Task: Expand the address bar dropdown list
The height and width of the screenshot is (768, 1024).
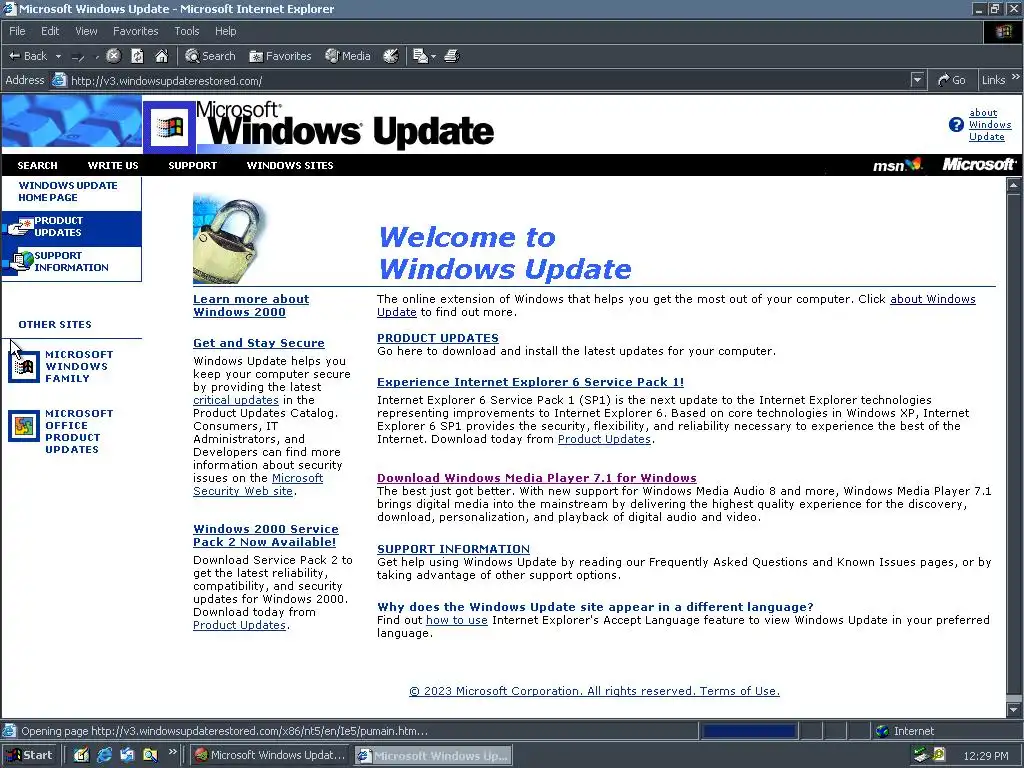Action: point(918,80)
